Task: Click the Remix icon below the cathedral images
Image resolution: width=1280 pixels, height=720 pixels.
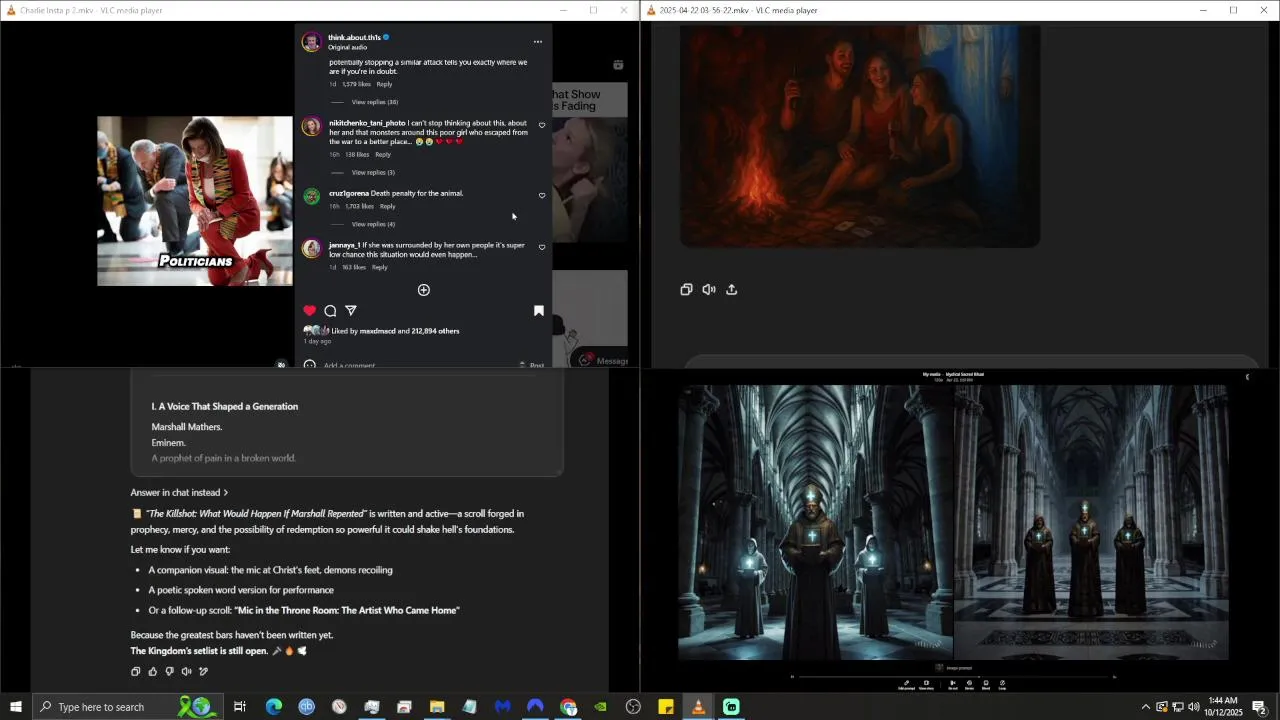Action: pos(969,685)
